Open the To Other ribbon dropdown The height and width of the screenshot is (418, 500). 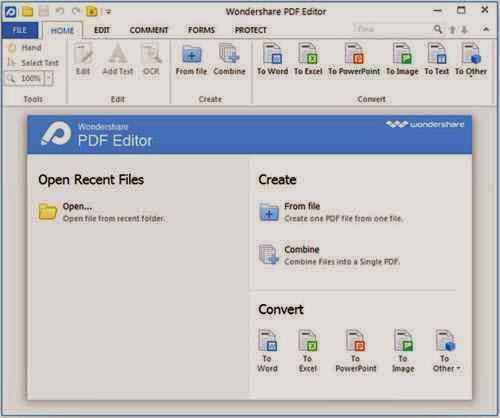click(x=471, y=59)
